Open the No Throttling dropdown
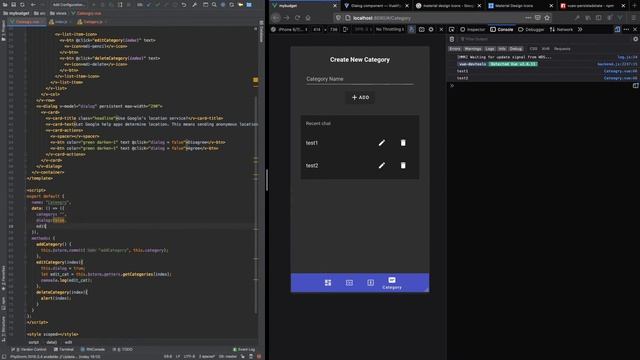 coord(390,29)
